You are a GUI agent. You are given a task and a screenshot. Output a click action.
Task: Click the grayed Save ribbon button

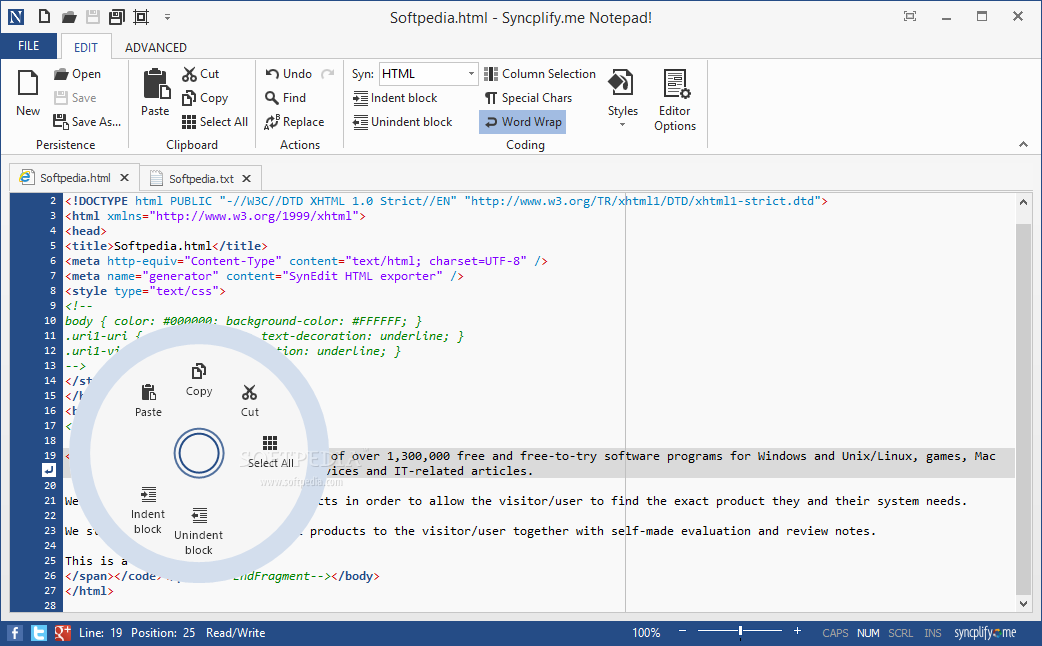tap(75, 98)
